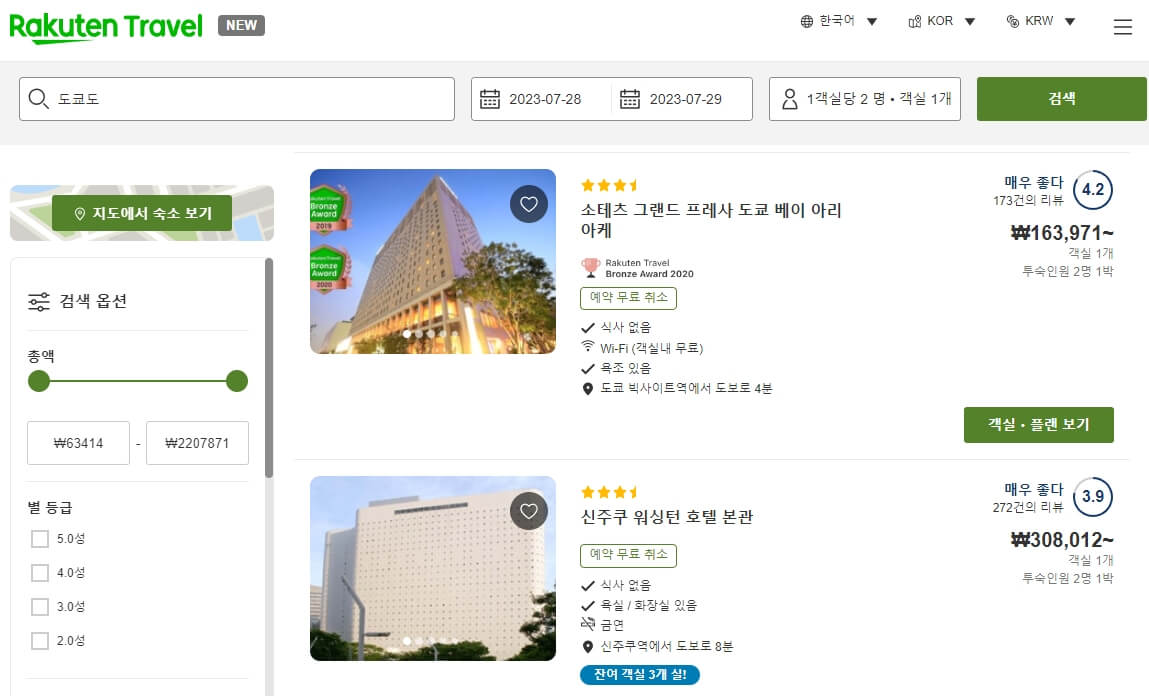This screenshot has height=696, width=1149.
Task: Tick the 4.0성 star rating checkbox
Action: tap(40, 573)
